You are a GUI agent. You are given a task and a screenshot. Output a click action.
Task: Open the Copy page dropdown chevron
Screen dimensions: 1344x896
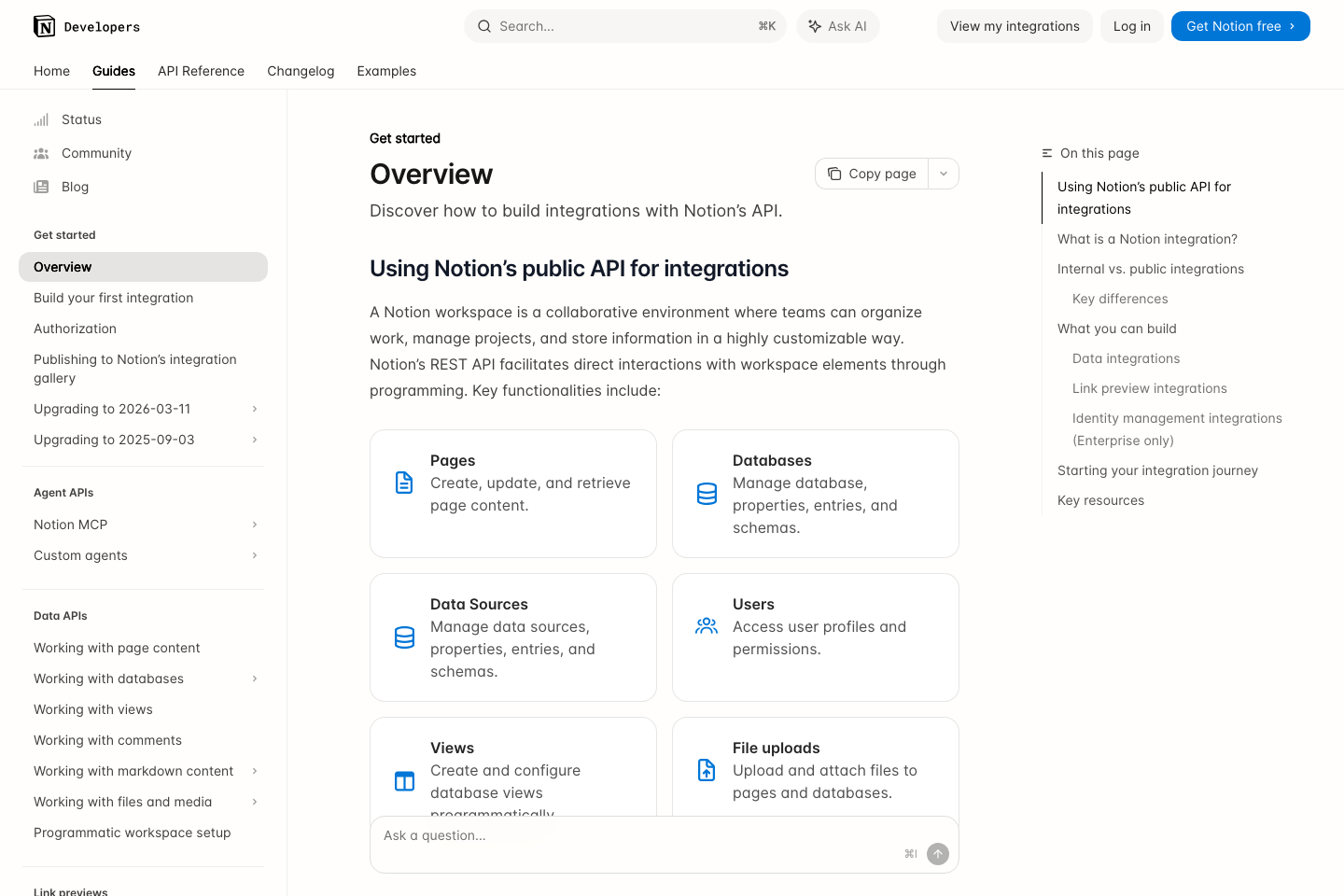click(944, 174)
